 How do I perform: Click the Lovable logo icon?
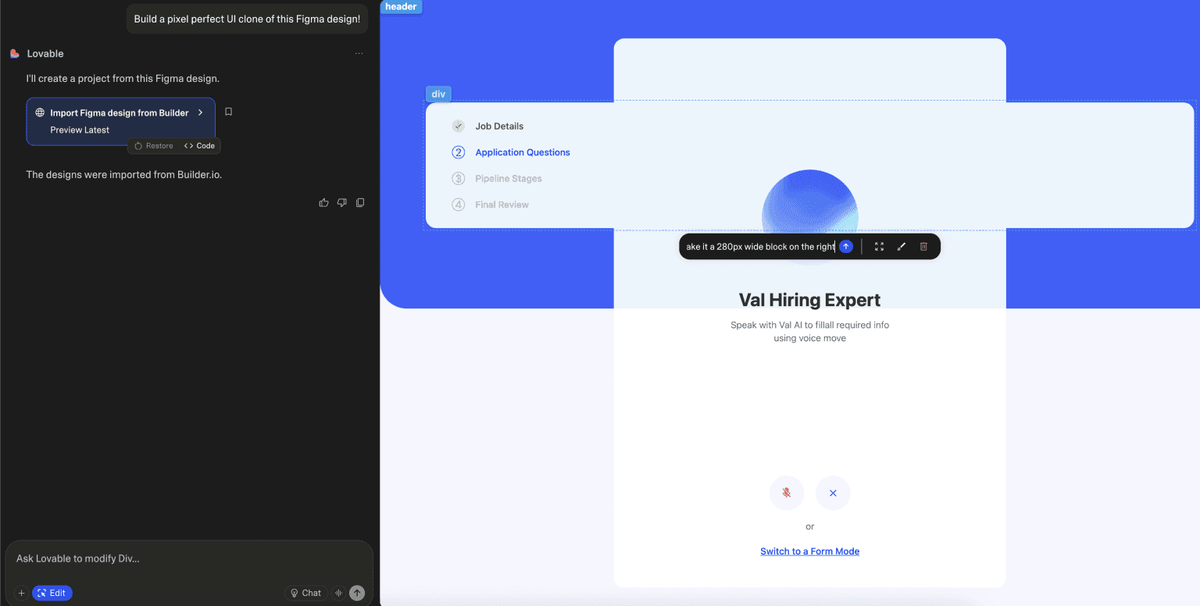coord(13,53)
